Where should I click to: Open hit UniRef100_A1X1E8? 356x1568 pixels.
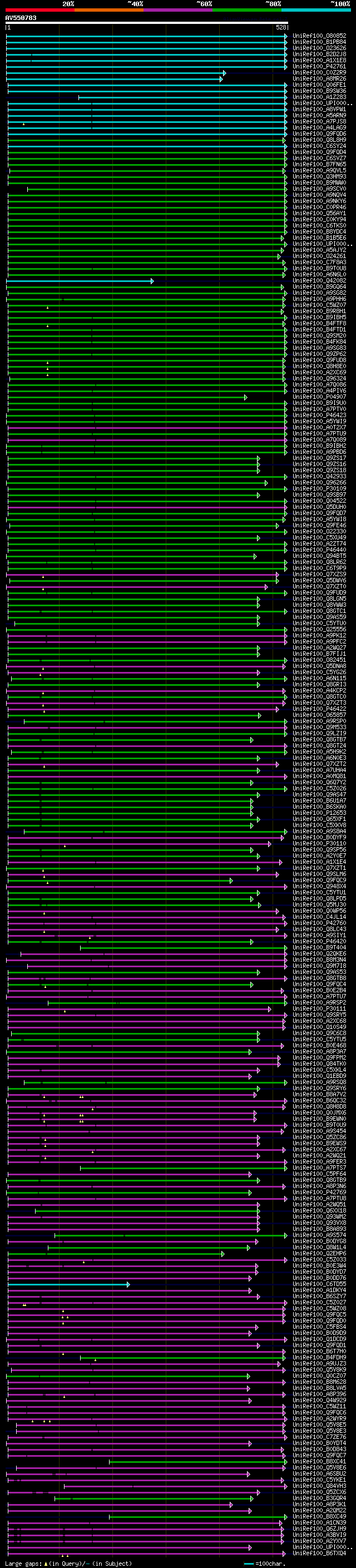click(319, 60)
